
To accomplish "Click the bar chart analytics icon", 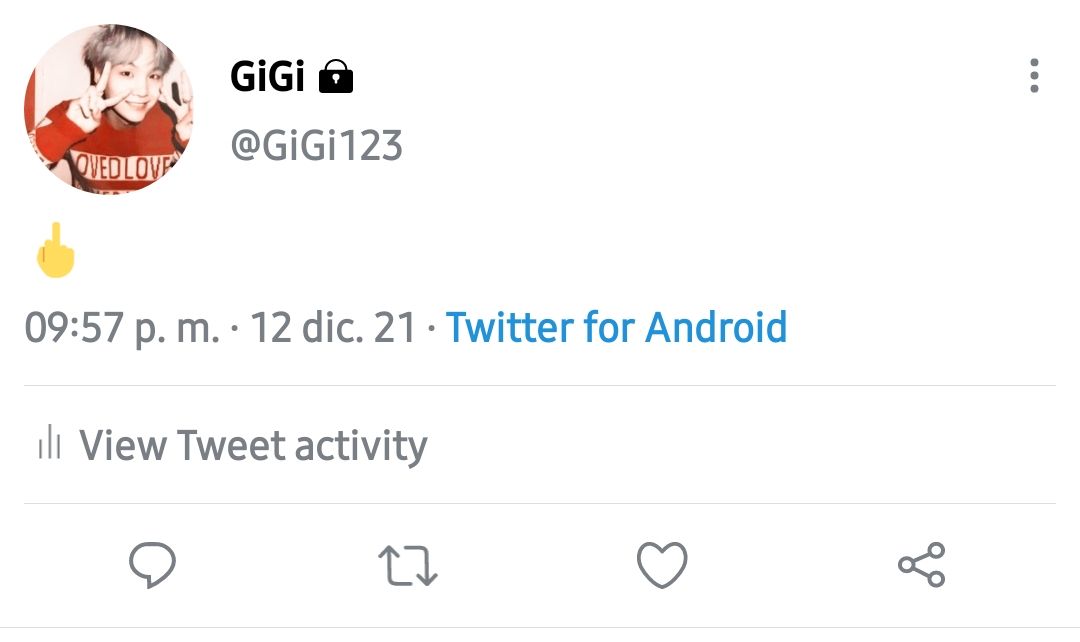I will pos(50,442).
